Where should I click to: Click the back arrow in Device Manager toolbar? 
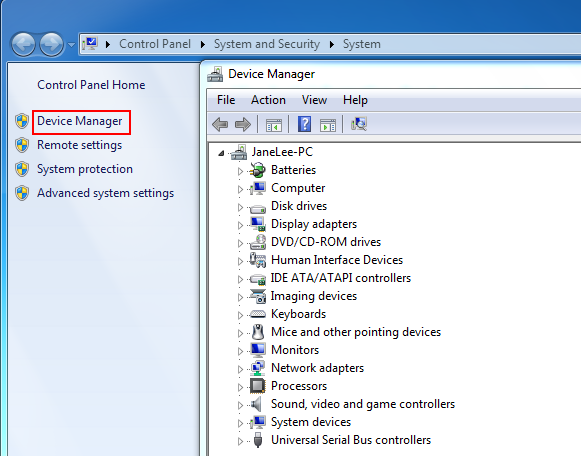click(x=220, y=124)
